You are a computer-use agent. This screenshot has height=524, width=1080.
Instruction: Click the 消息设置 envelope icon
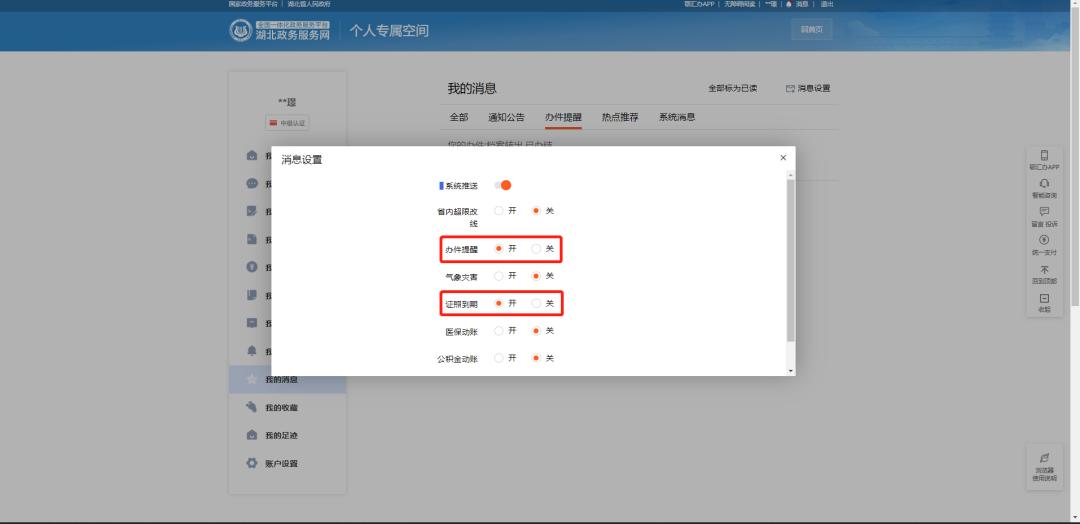pos(790,88)
